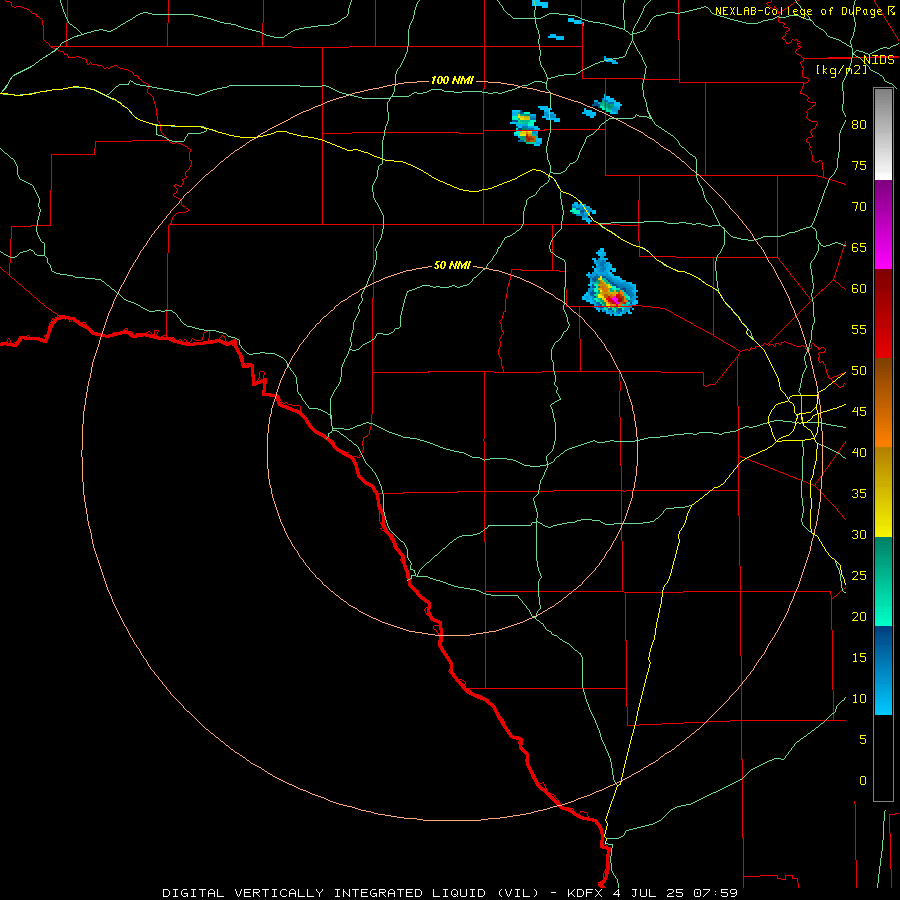Click the small blue echo crossing the yellow highway

click(583, 211)
